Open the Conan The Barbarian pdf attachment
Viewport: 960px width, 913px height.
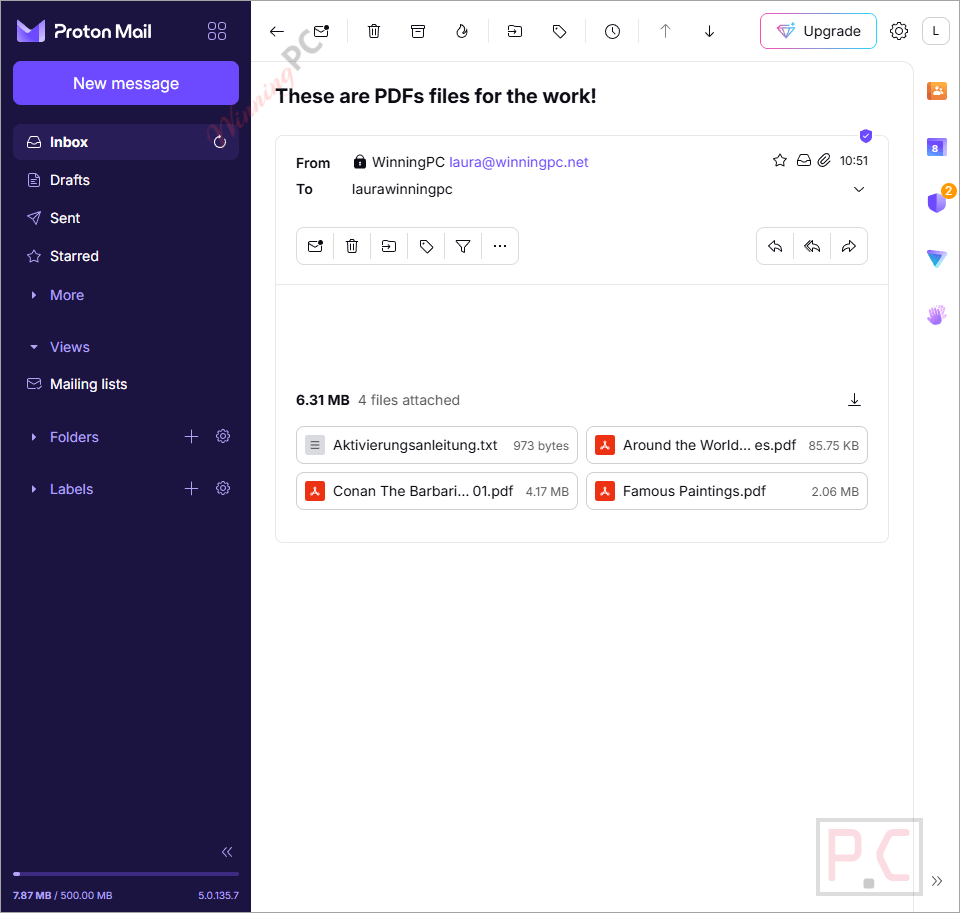pyautogui.click(x=437, y=491)
